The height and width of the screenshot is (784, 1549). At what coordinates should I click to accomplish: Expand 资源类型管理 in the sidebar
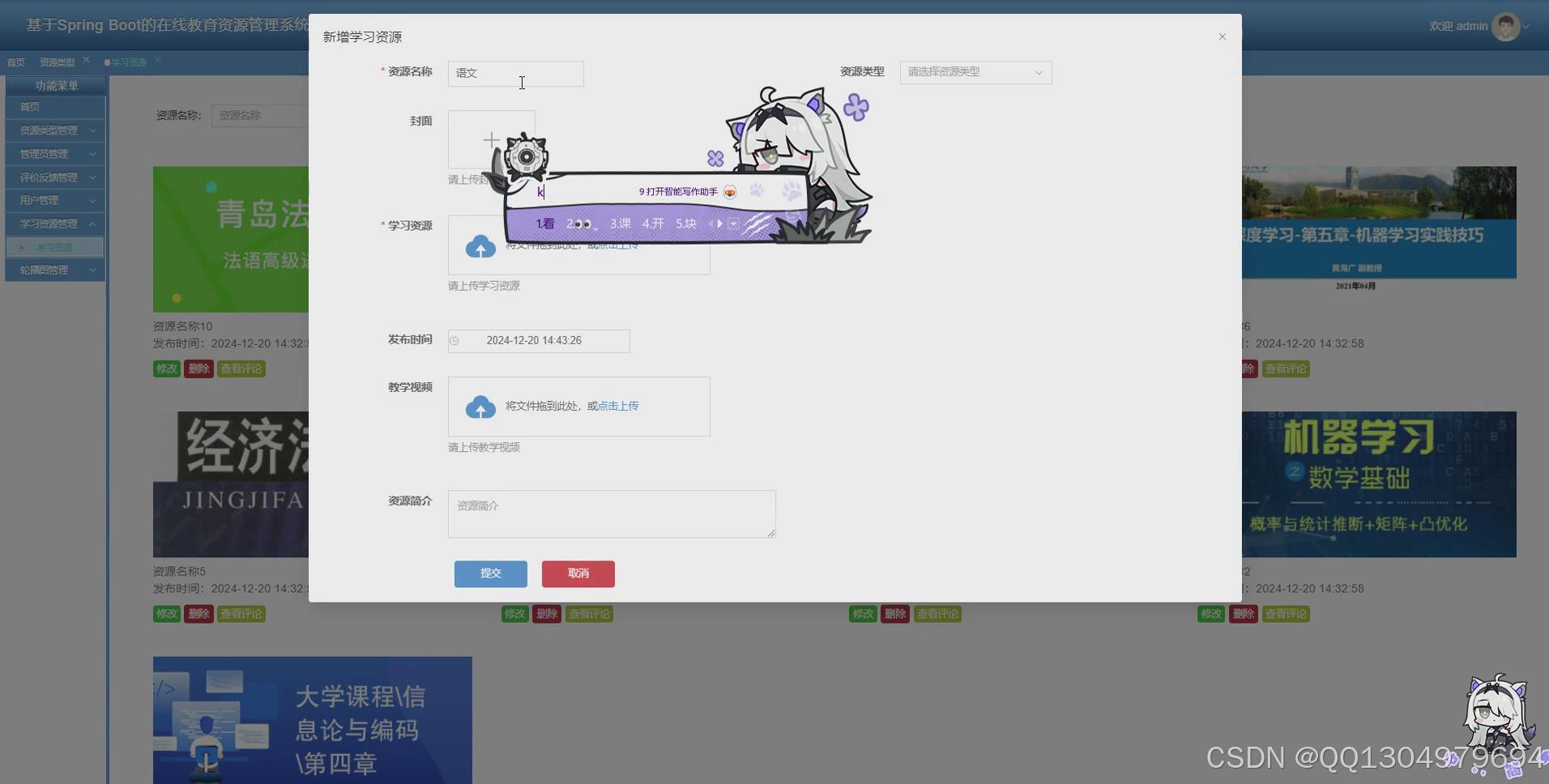(55, 130)
